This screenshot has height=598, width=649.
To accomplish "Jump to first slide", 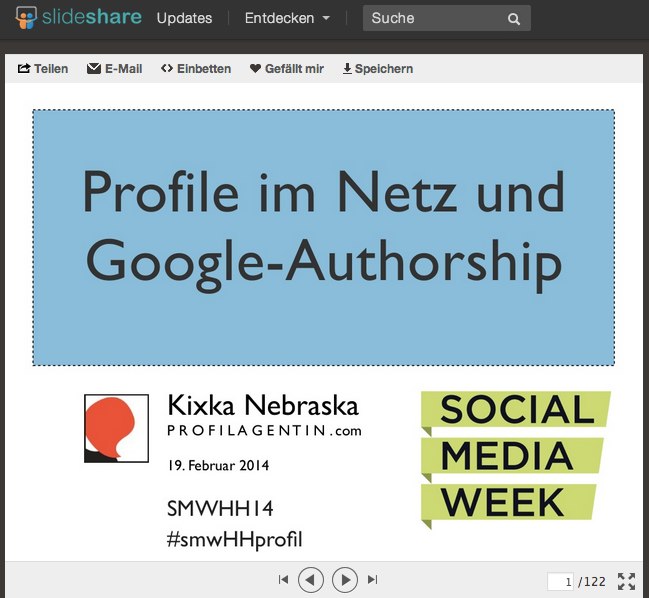I will [x=283, y=580].
